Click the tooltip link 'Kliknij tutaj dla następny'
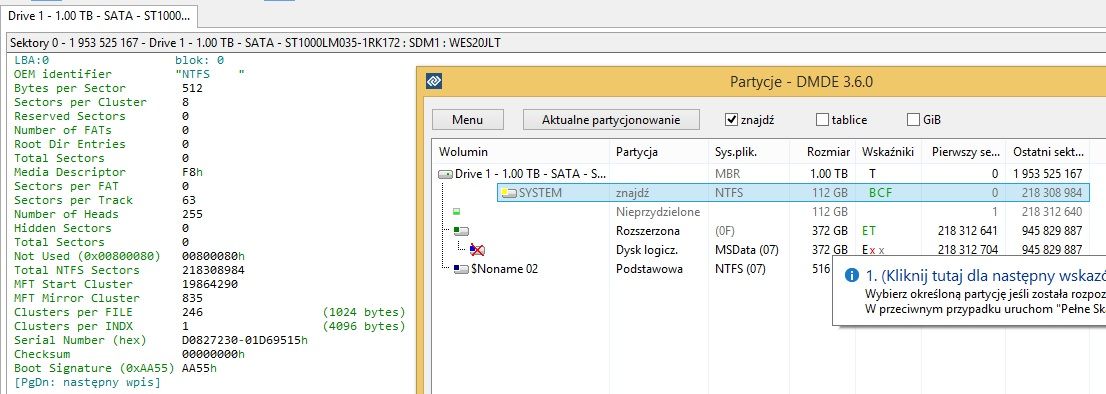Image resolution: width=1106 pixels, height=394 pixels. pos(985,275)
